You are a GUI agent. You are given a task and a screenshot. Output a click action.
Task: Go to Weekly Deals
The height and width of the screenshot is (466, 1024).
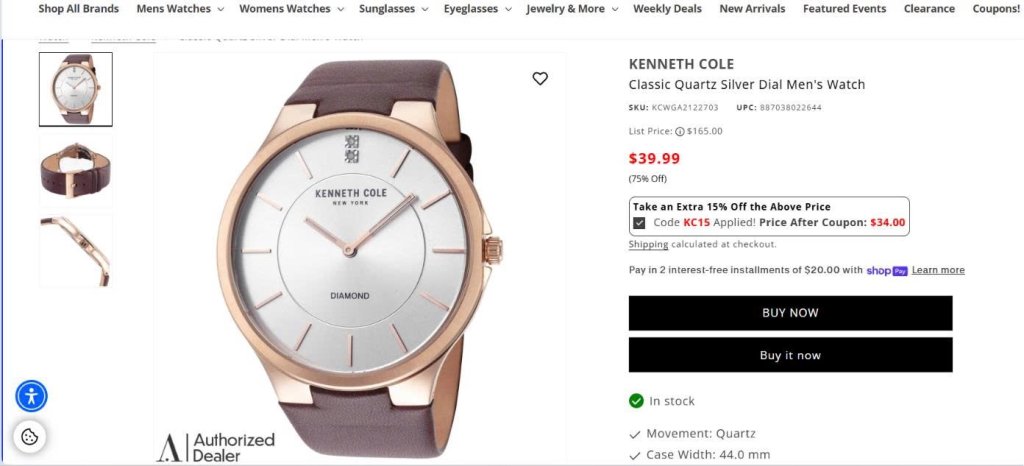667,9
